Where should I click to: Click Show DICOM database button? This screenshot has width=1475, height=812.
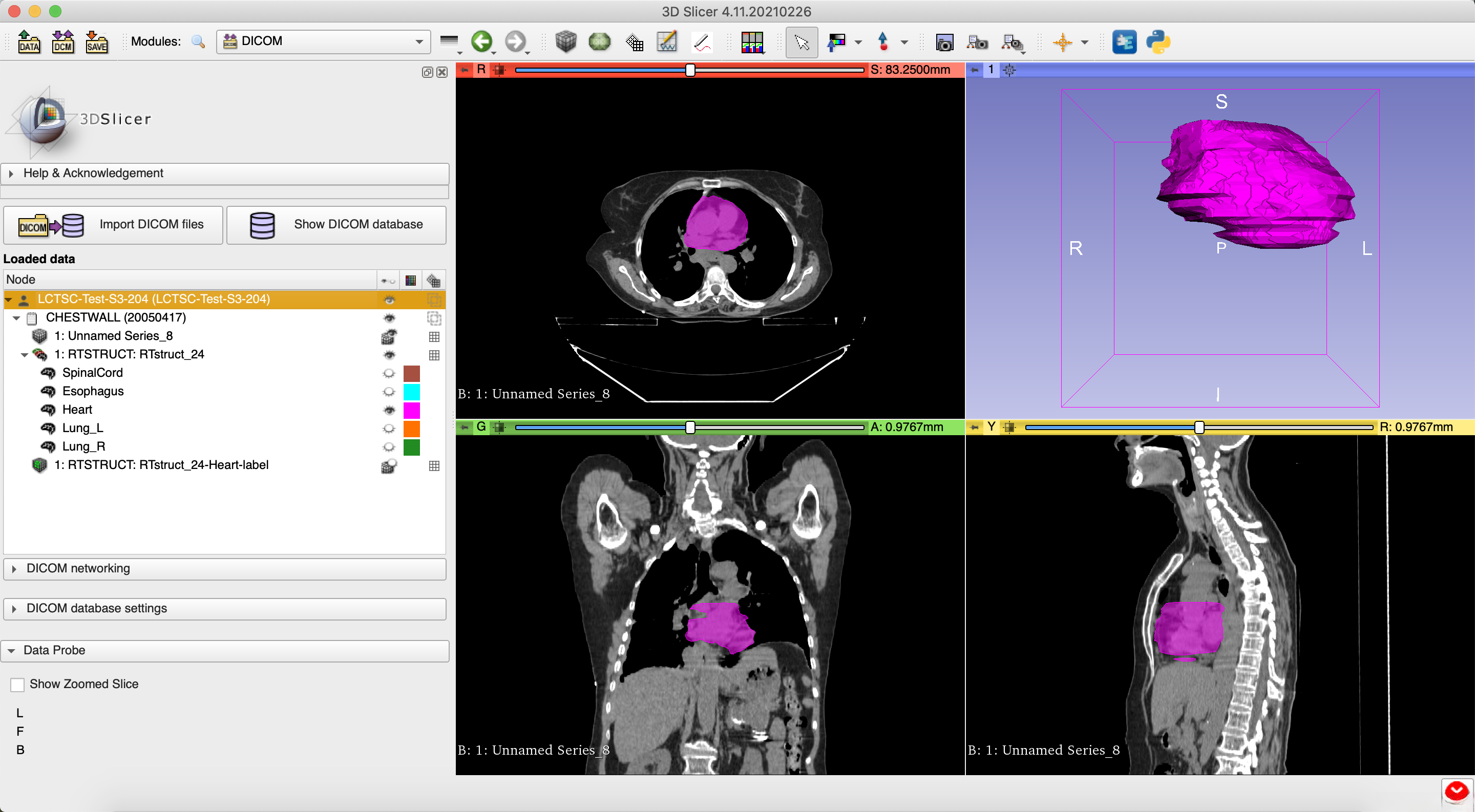336,225
